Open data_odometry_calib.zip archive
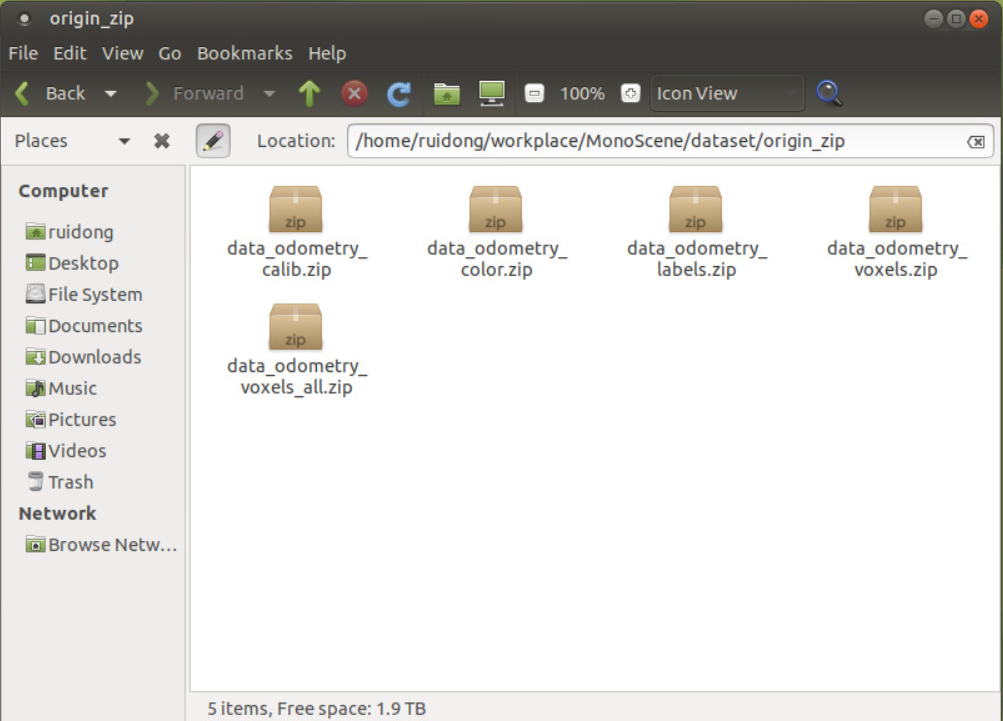 pyautogui.click(x=295, y=209)
